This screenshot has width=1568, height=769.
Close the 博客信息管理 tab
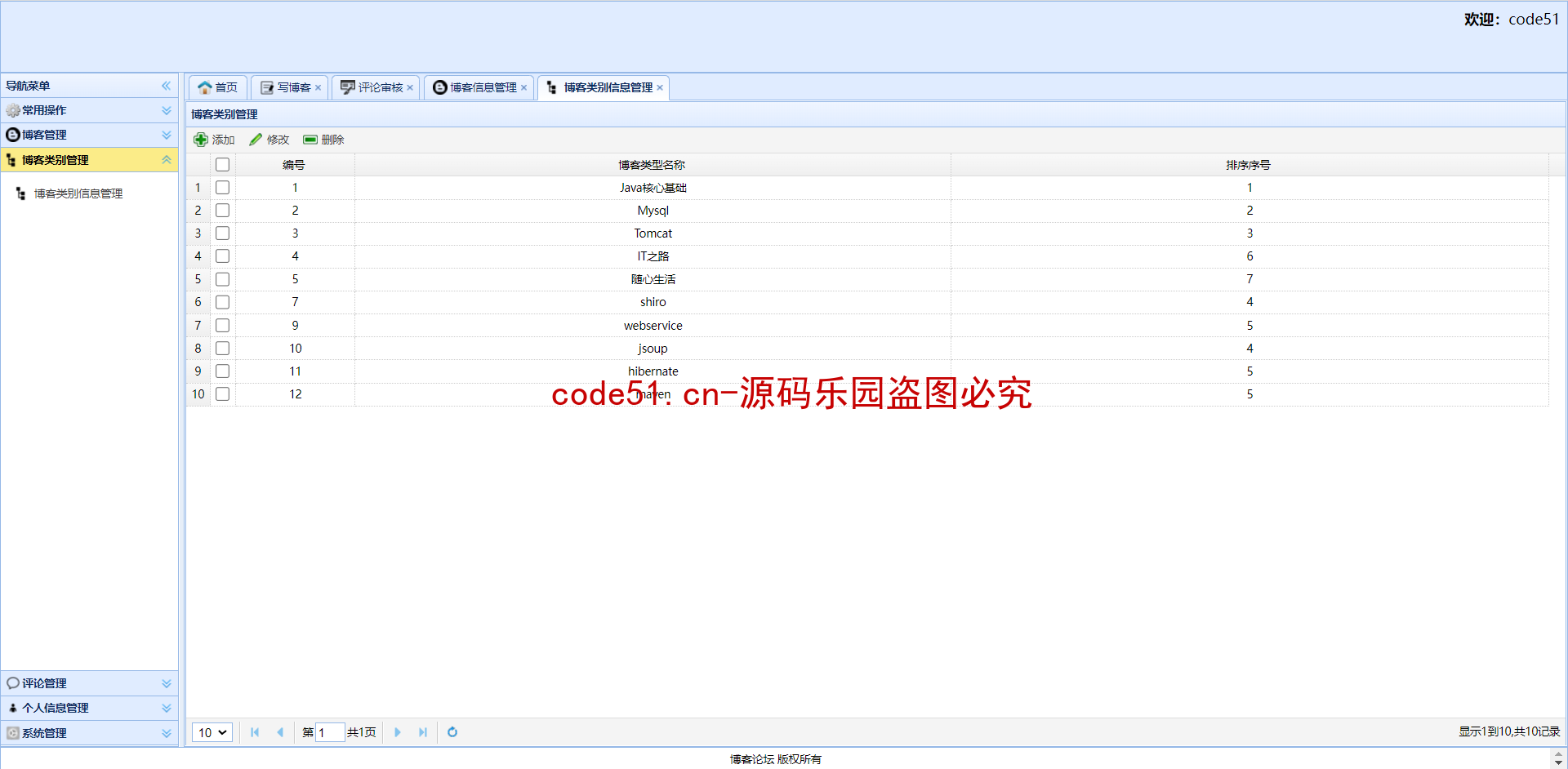pos(523,88)
